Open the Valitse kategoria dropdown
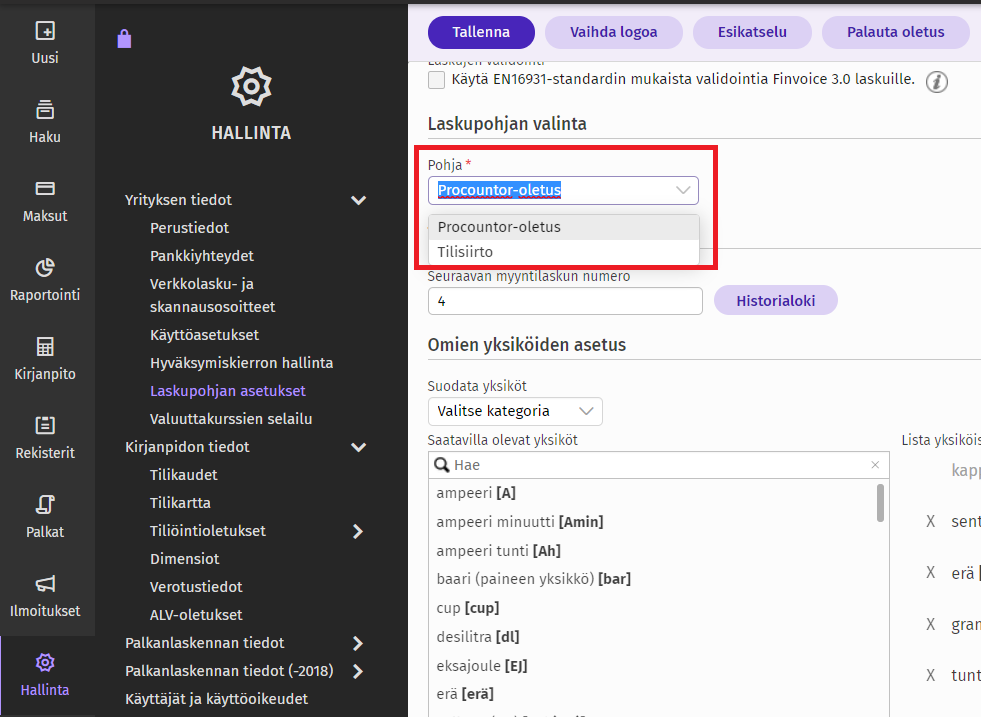 515,411
